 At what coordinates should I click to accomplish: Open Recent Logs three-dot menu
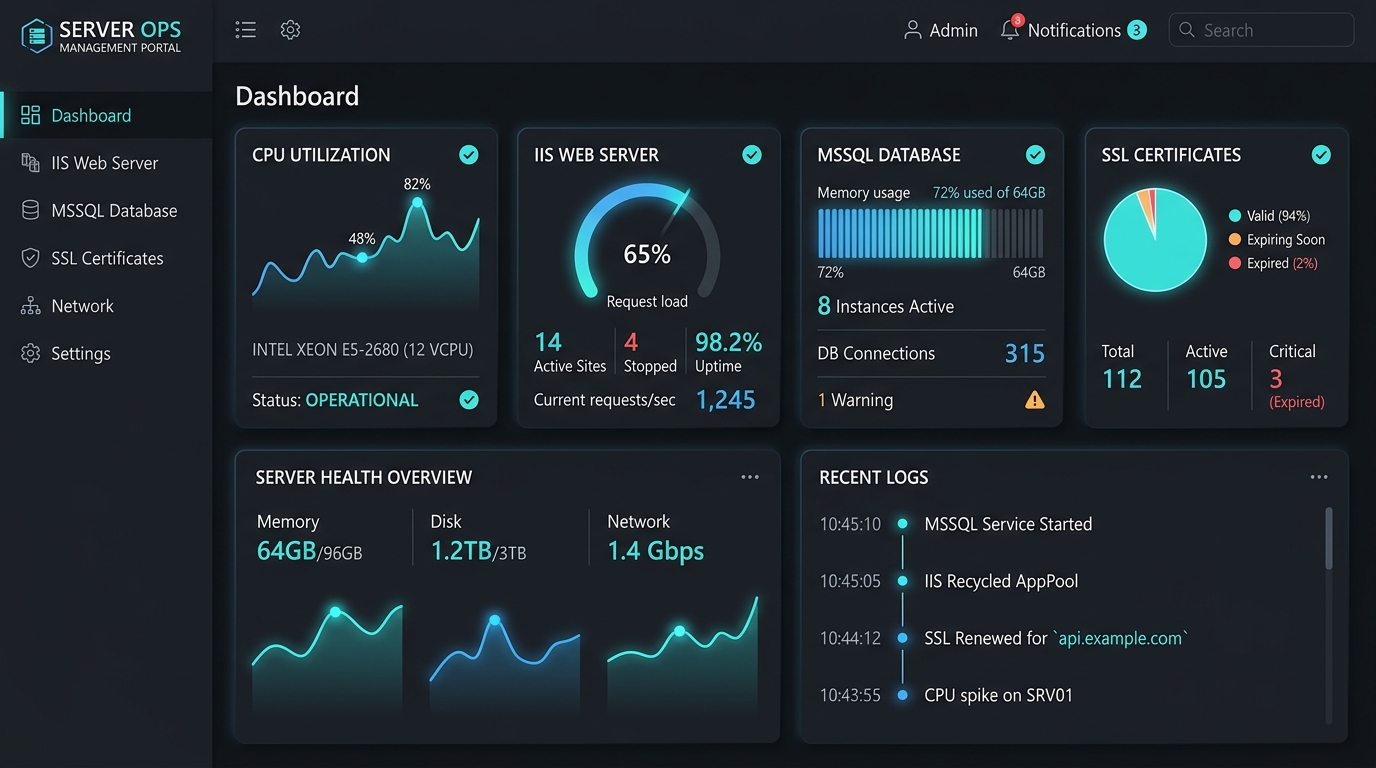pos(1319,477)
